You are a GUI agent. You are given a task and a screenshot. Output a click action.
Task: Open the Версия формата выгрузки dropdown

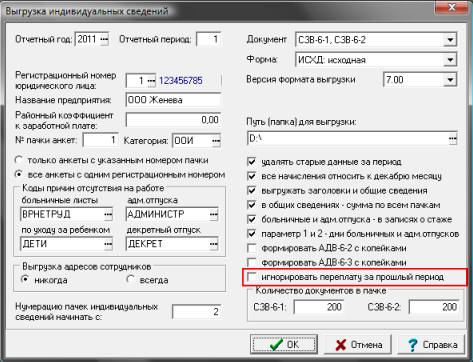[x=450, y=80]
